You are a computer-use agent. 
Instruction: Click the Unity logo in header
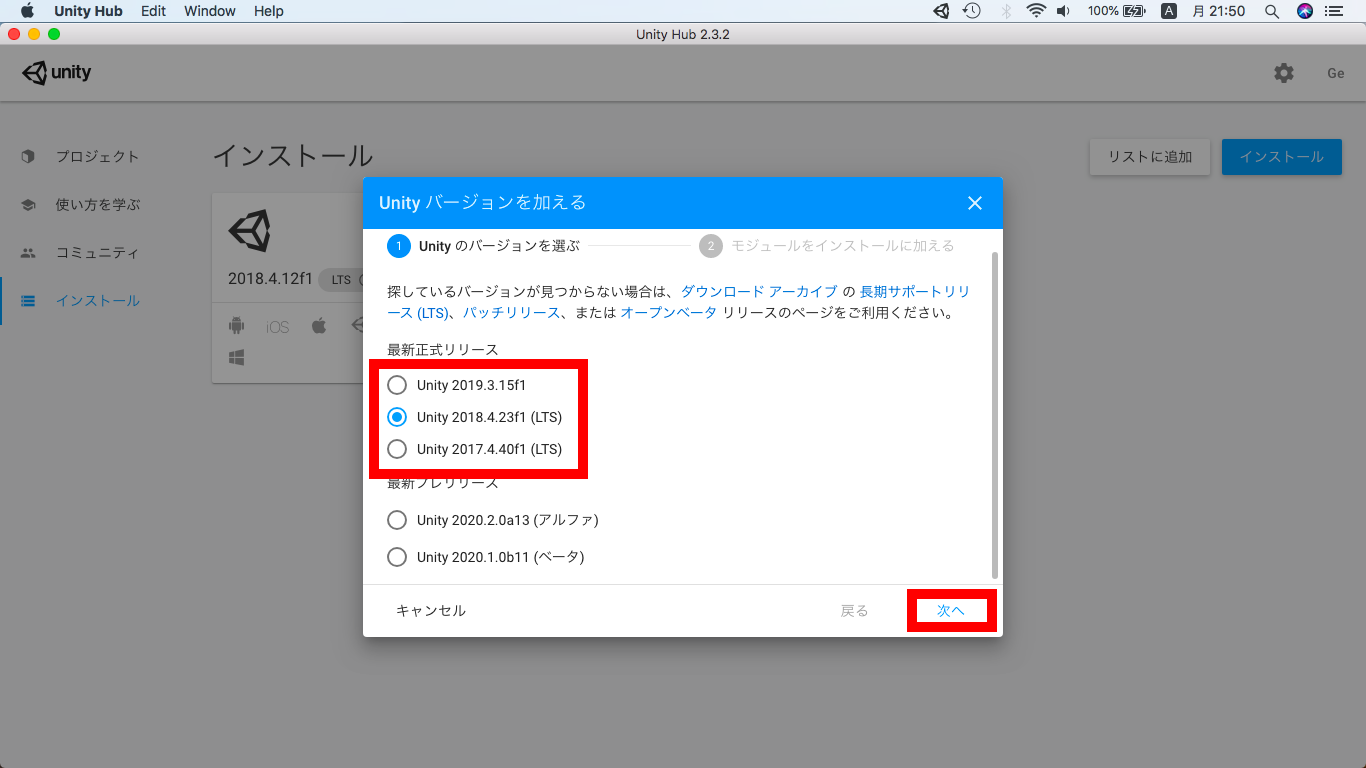(57, 73)
